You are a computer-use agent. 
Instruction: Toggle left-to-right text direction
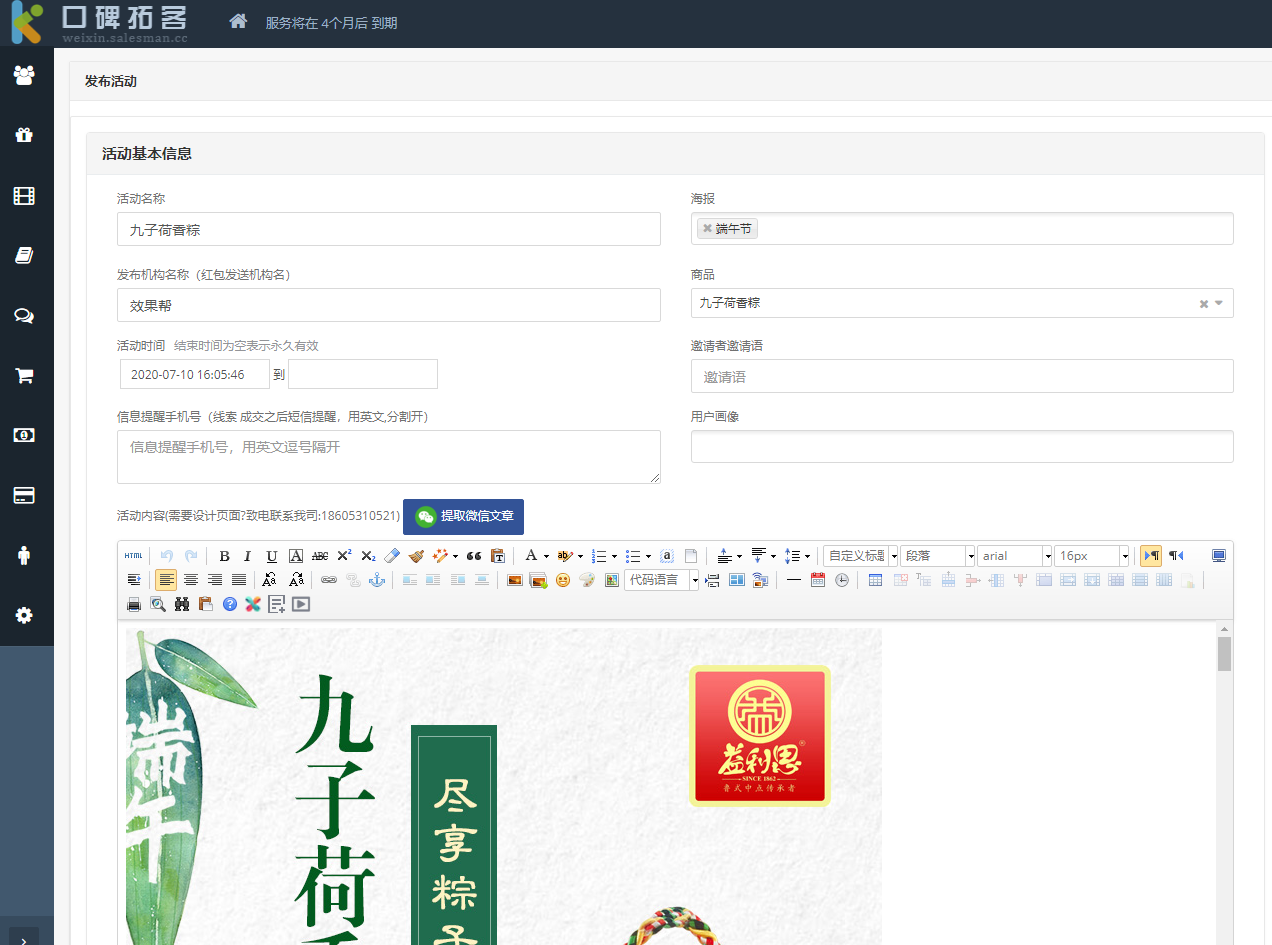[1151, 556]
